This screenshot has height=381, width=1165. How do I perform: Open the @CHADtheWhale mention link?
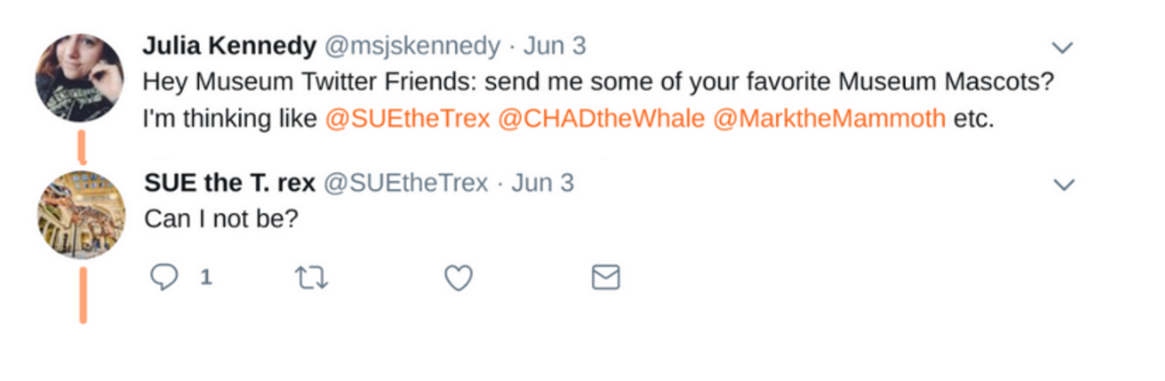(x=600, y=120)
